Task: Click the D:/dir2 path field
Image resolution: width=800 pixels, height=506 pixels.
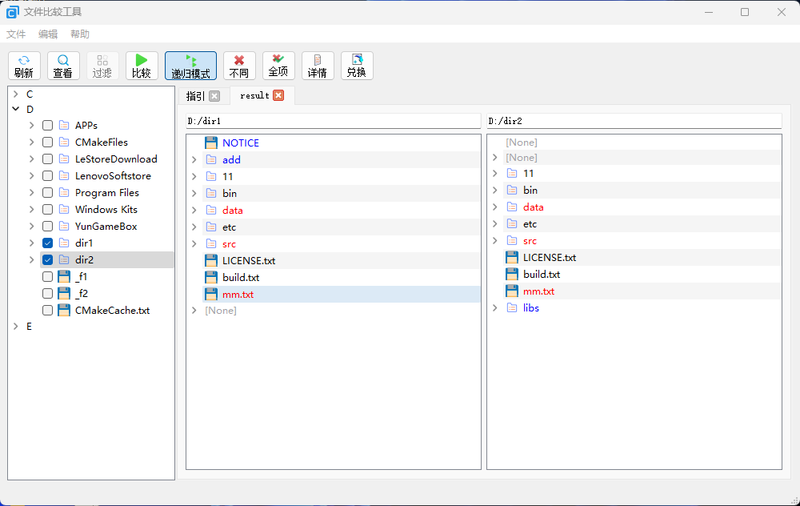Action: [x=633, y=121]
